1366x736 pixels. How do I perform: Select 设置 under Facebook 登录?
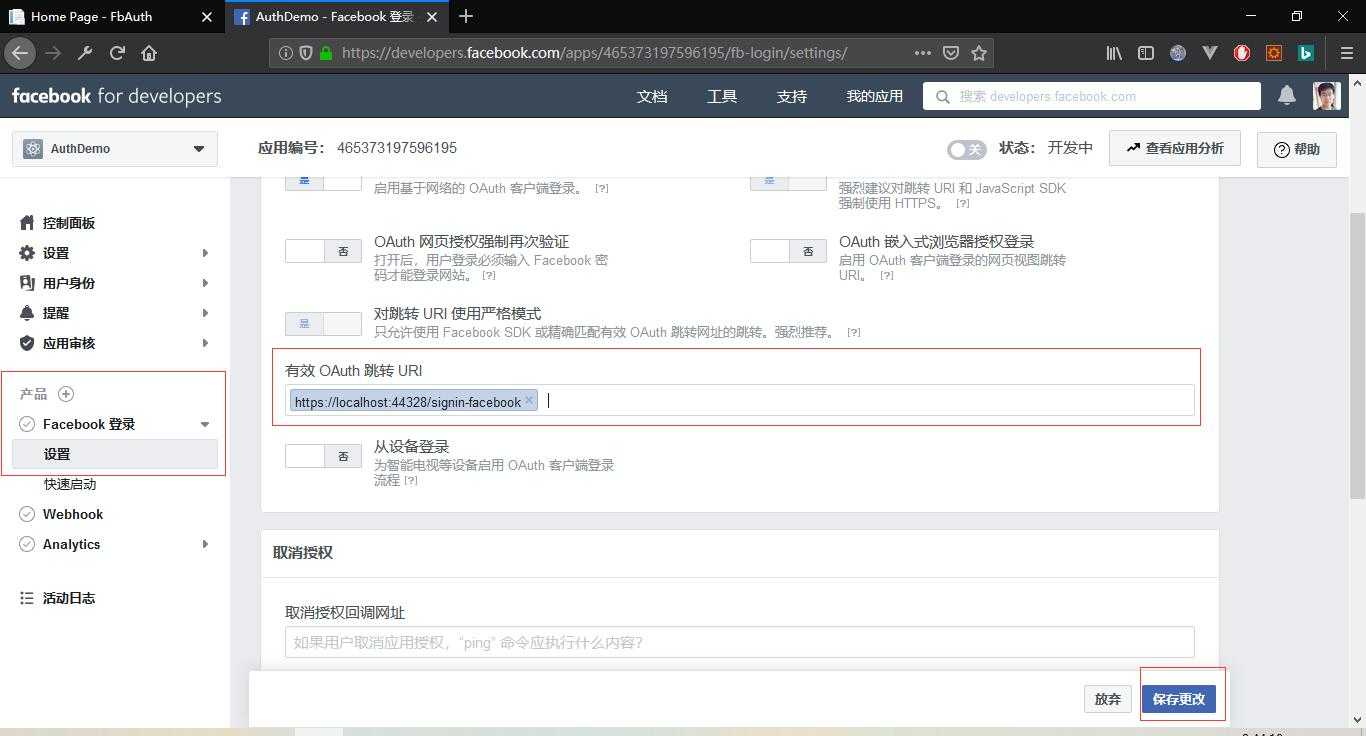[115, 454]
